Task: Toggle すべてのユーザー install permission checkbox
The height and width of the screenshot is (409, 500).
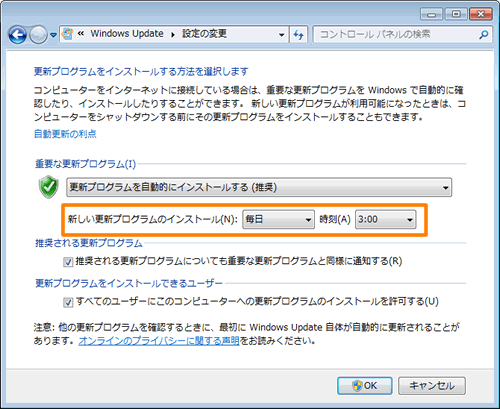Action: (68, 303)
